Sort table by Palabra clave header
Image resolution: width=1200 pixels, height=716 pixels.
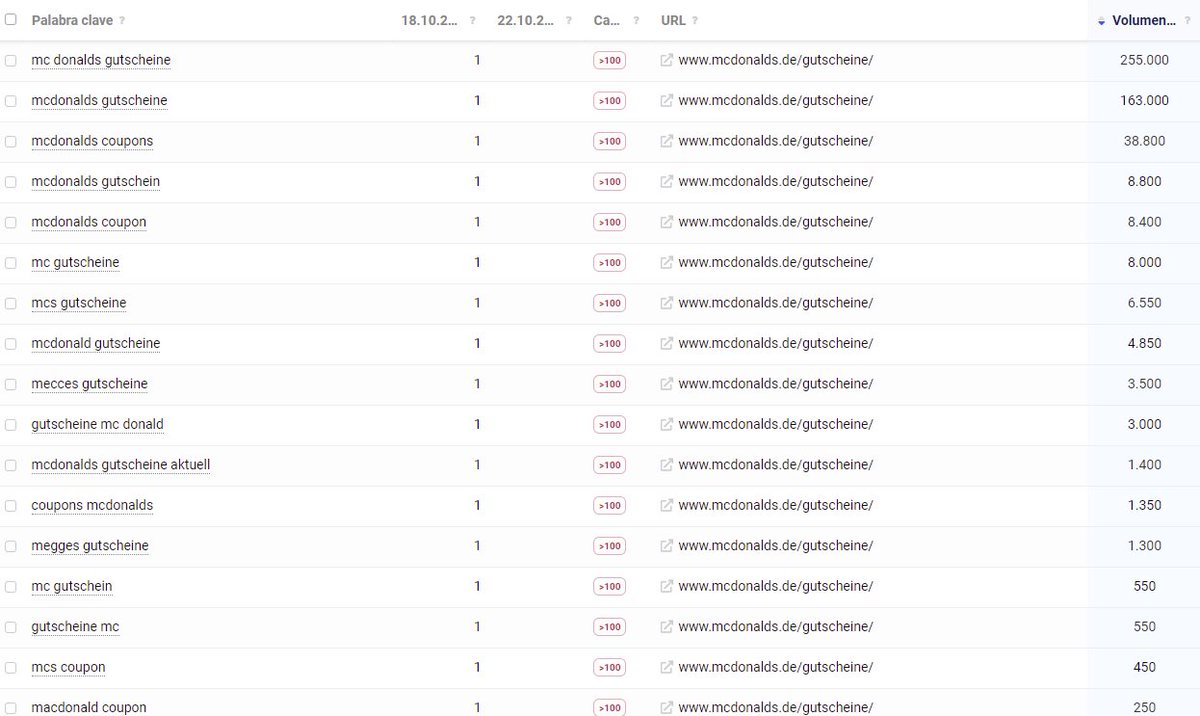(x=72, y=20)
